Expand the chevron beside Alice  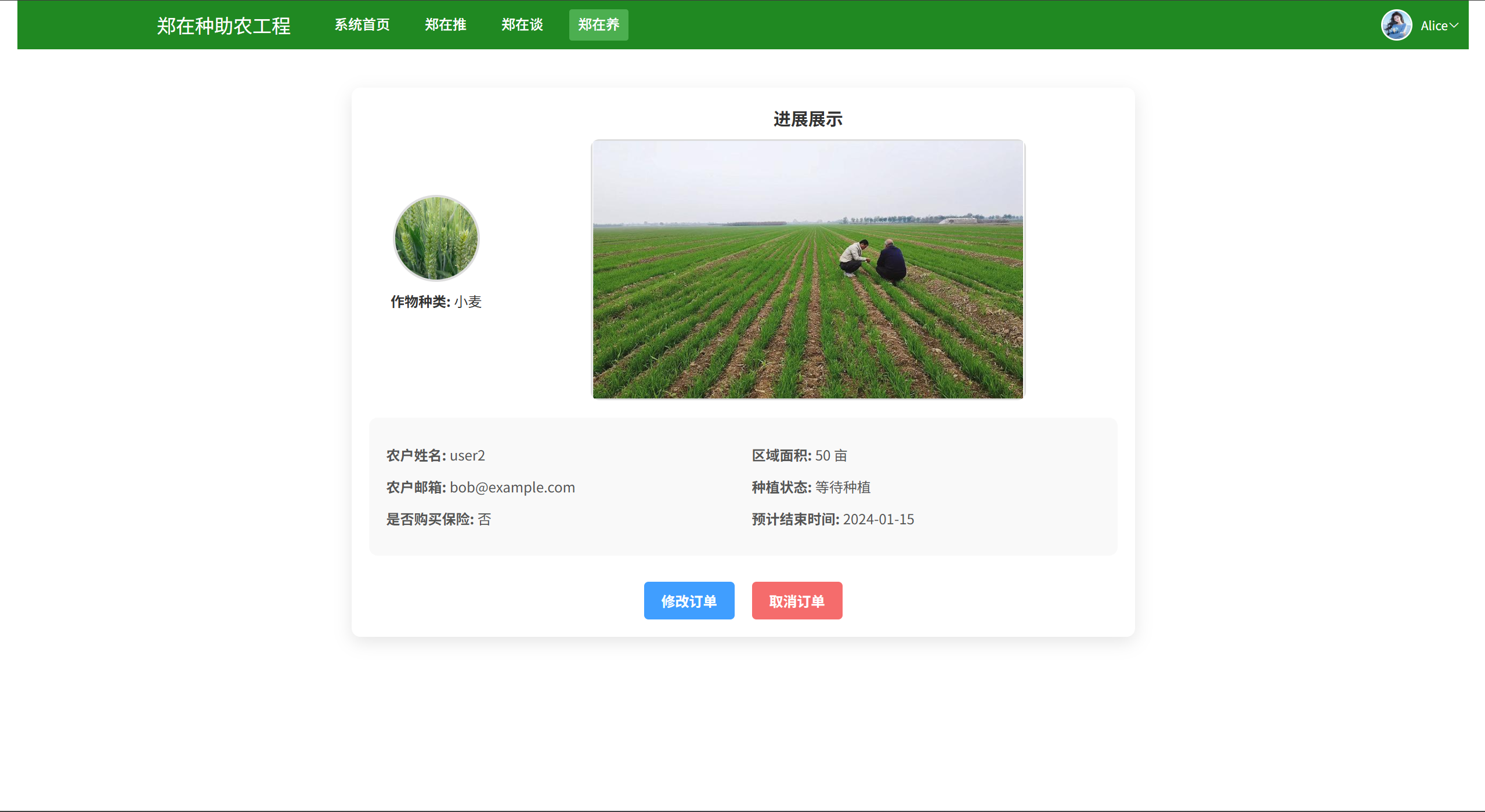pyautogui.click(x=1454, y=26)
